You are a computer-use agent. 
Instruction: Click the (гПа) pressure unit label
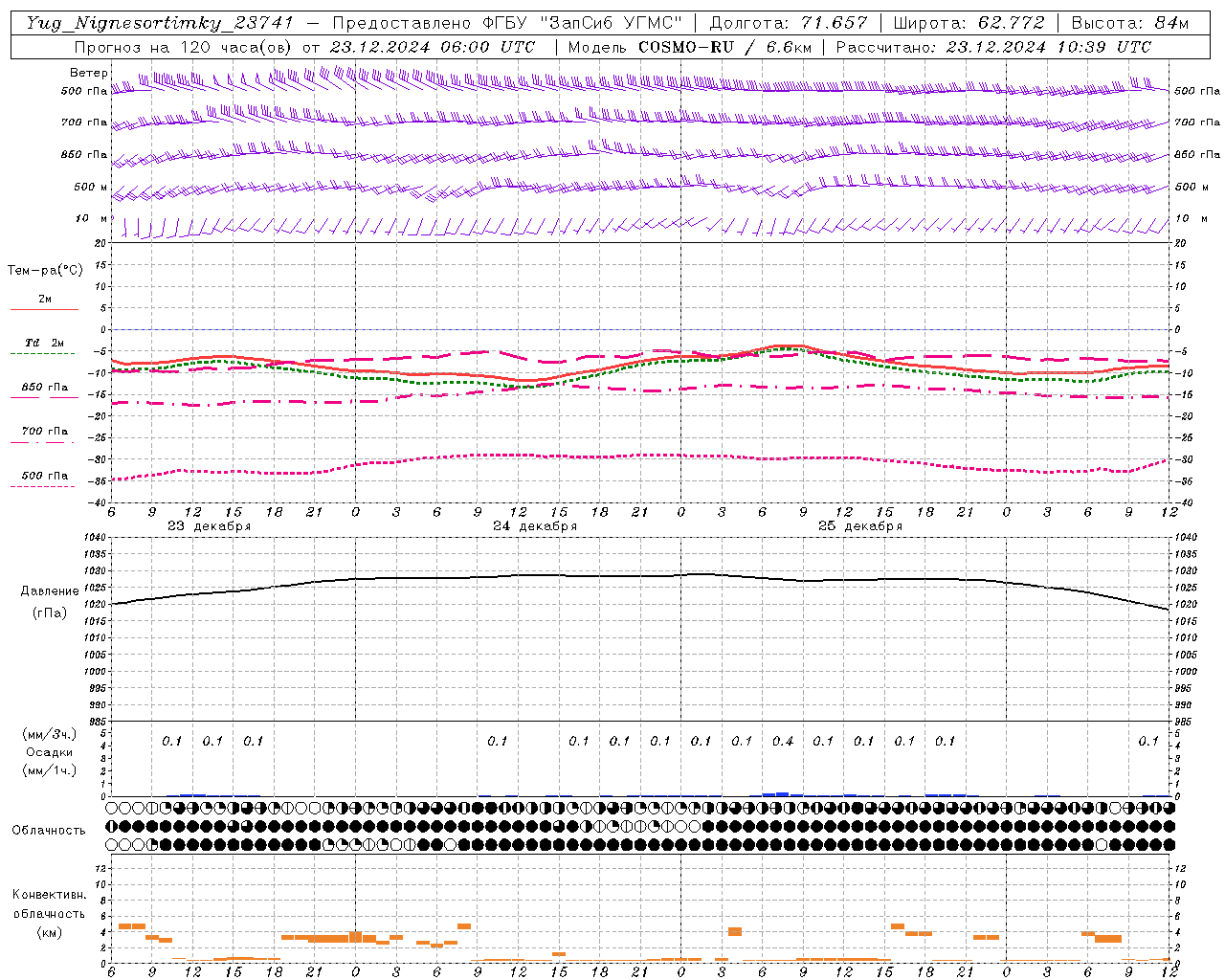coord(50,613)
